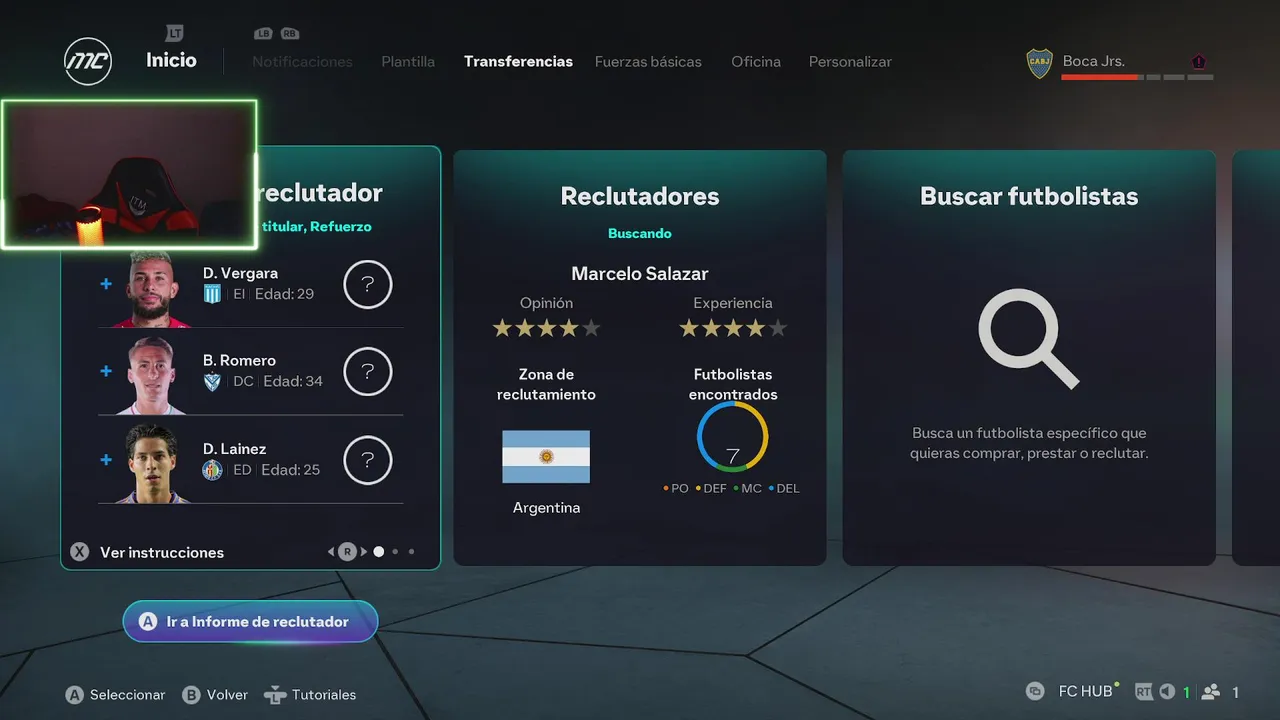The image size is (1280, 720).
Task: Go to the Oficina tab
Action: pyautogui.click(x=756, y=62)
